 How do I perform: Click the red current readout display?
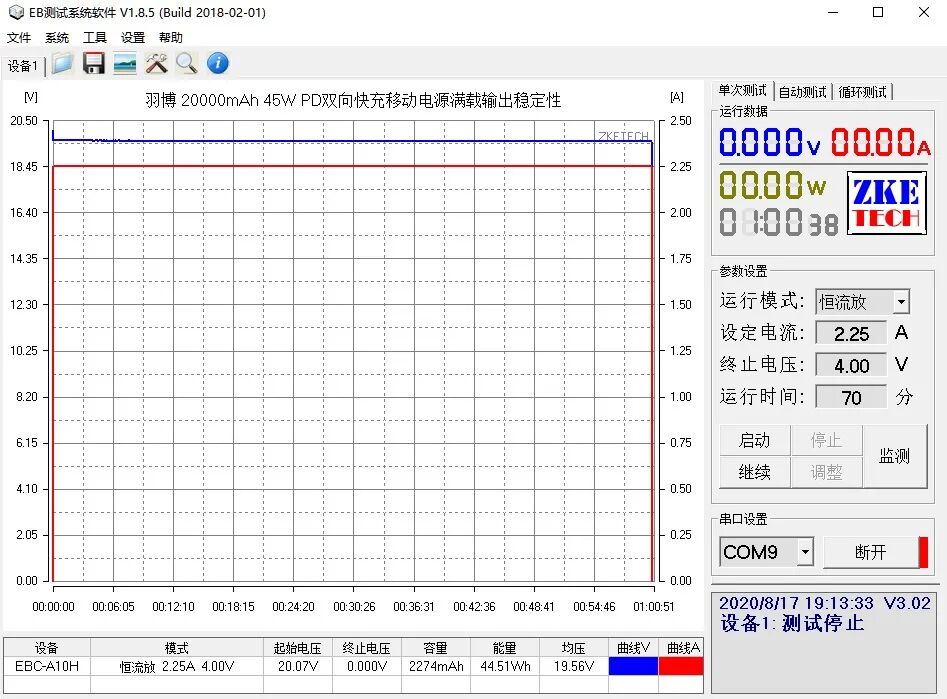click(881, 143)
